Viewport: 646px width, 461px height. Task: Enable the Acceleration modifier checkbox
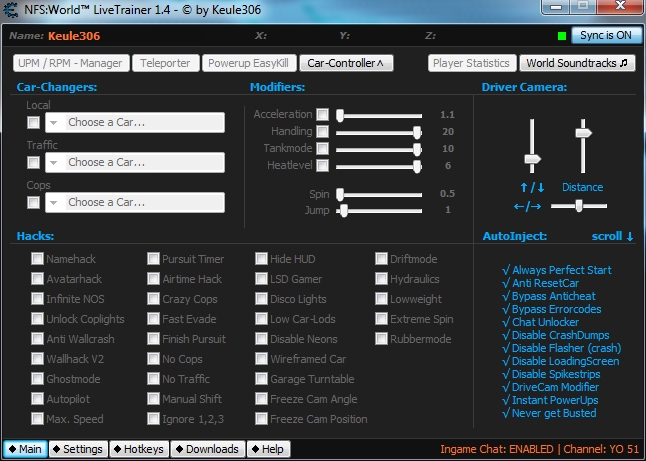pyautogui.click(x=323, y=115)
